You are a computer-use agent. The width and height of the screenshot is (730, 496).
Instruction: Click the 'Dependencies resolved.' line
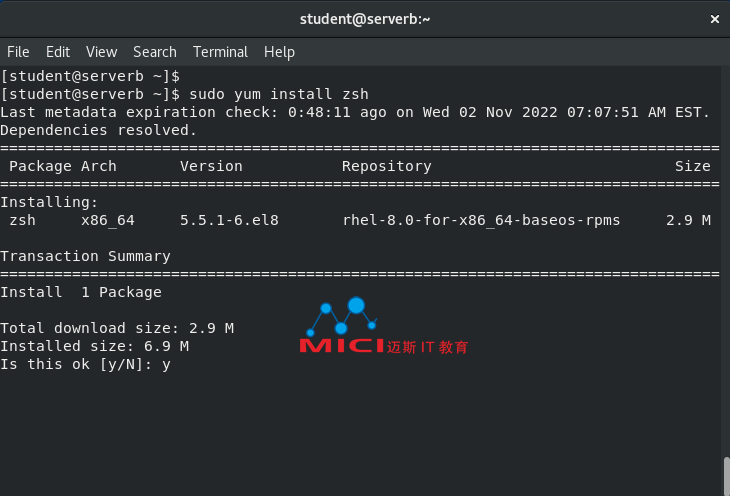click(99, 130)
